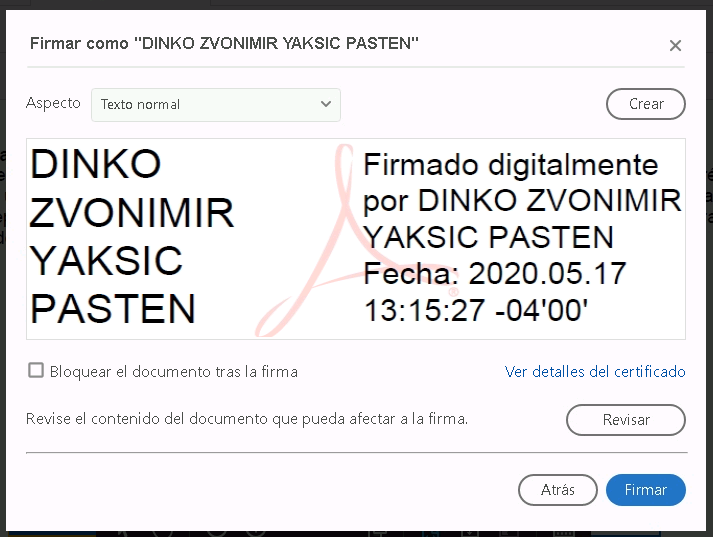Click the 'Aspecto' label
713x537 pixels.
(x=53, y=103)
